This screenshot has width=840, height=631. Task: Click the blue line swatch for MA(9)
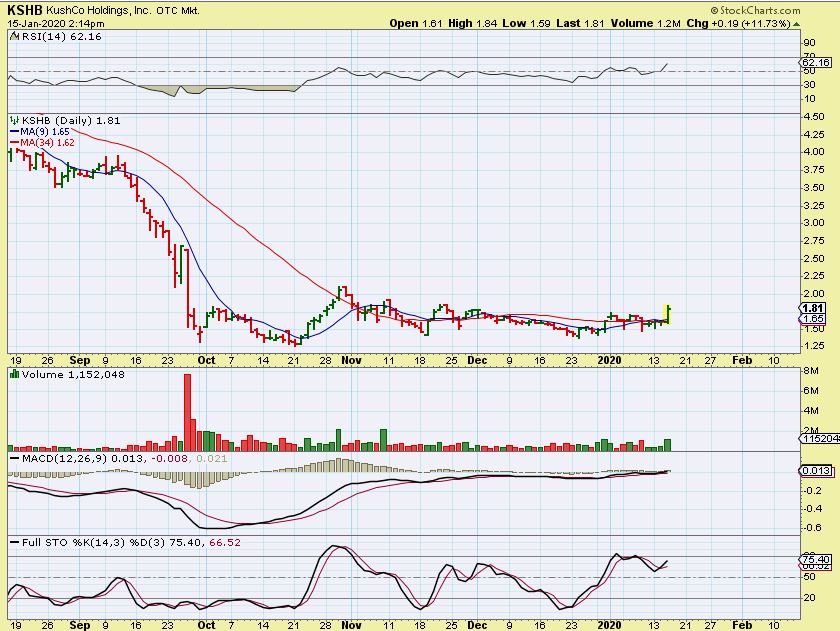click(x=15, y=132)
